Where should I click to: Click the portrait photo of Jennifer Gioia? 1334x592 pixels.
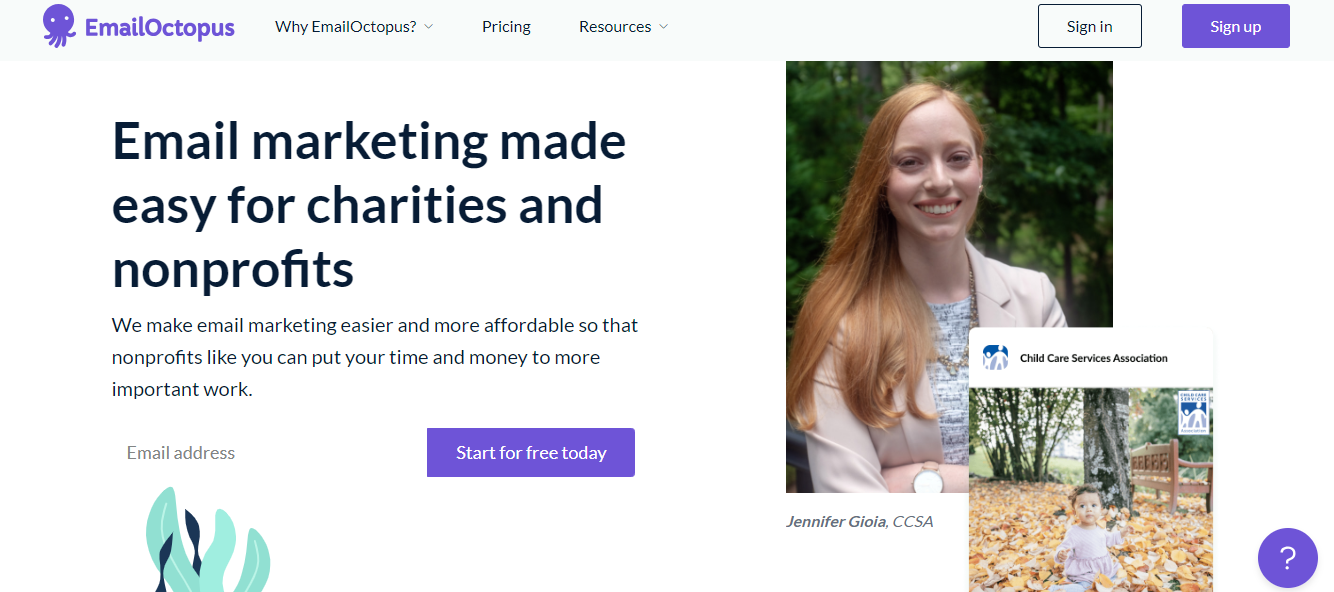(900, 250)
